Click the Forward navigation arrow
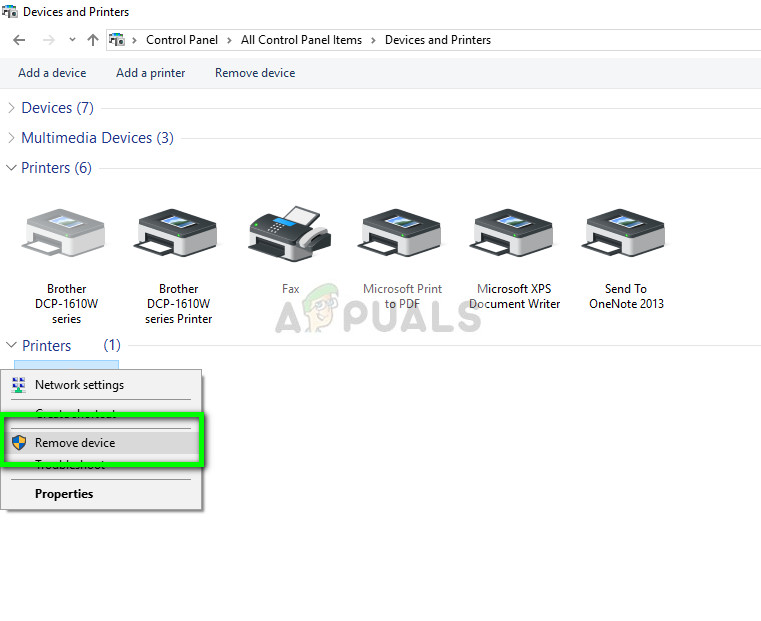 49,40
